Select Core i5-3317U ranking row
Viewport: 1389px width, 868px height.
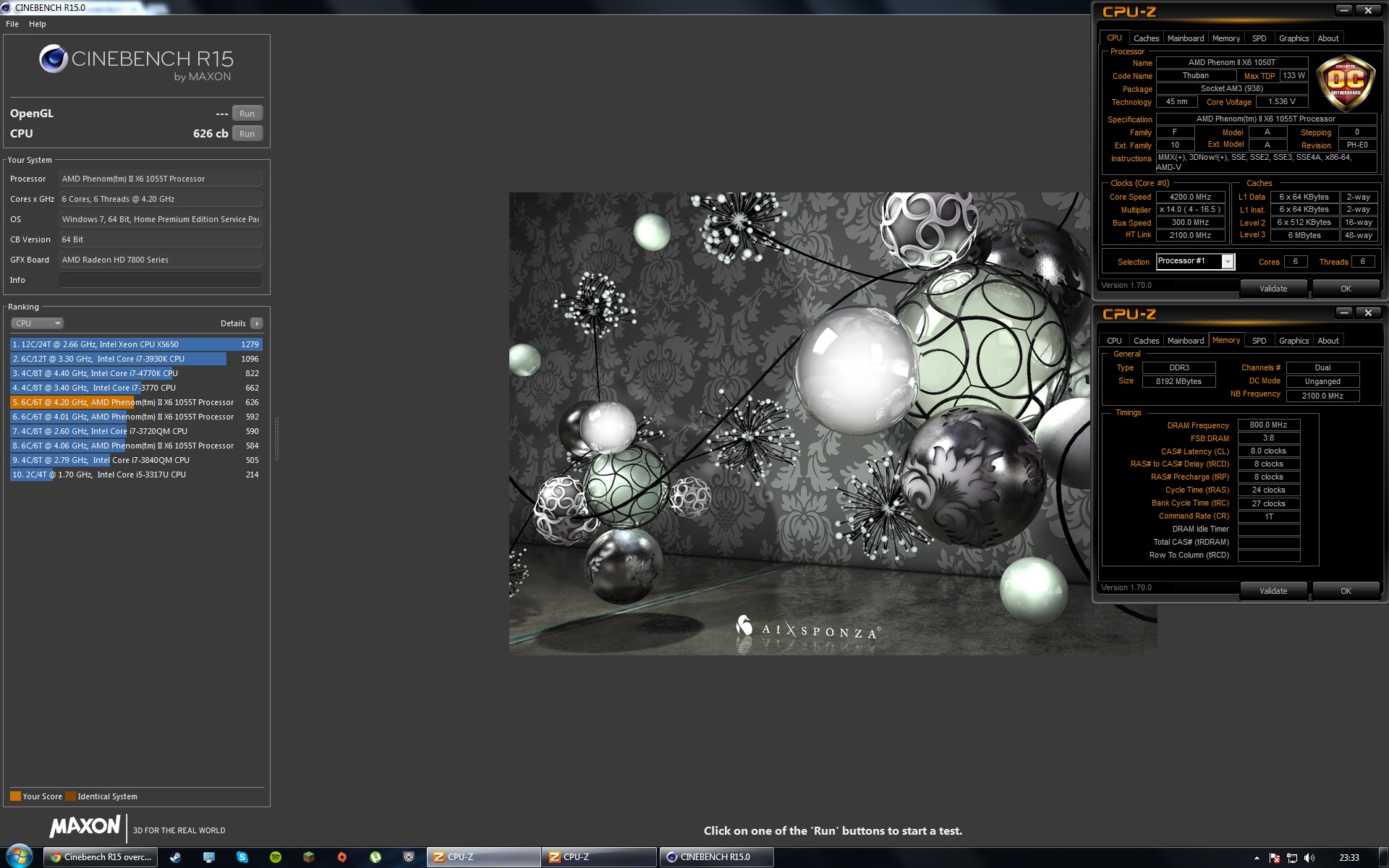coord(136,475)
